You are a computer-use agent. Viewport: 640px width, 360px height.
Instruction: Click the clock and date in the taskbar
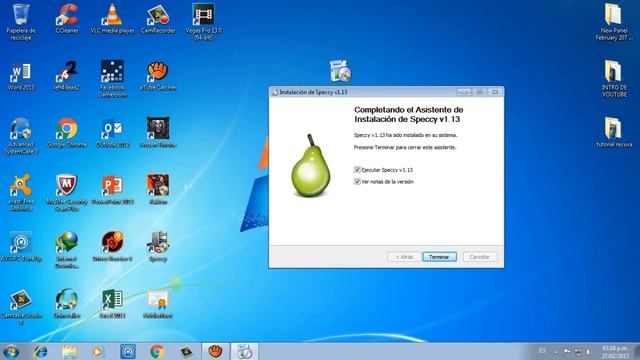point(615,352)
